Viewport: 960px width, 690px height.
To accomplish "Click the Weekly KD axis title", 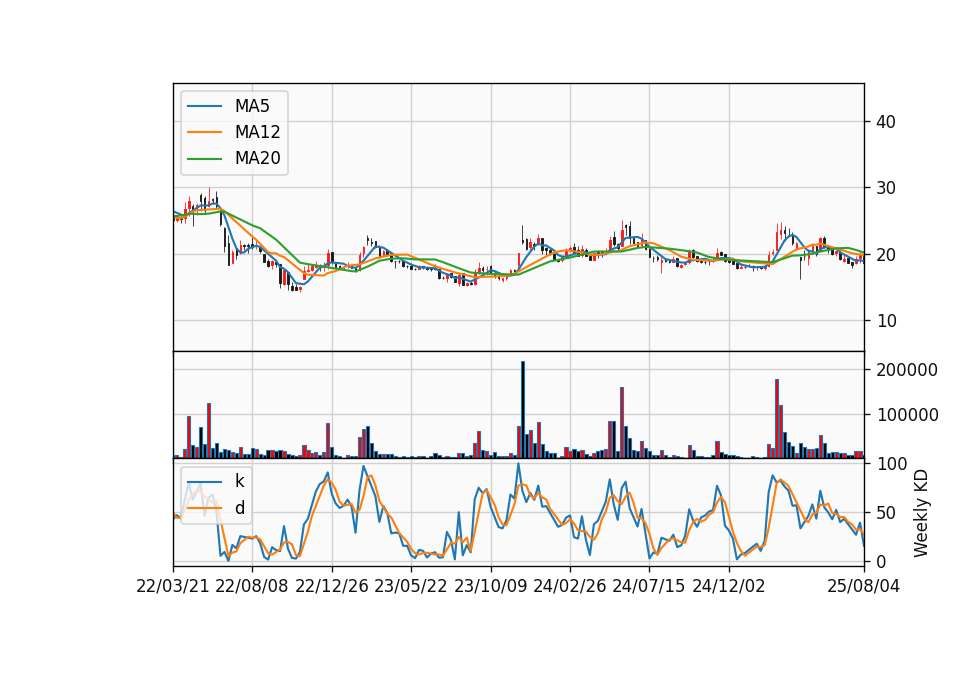I will click(921, 514).
